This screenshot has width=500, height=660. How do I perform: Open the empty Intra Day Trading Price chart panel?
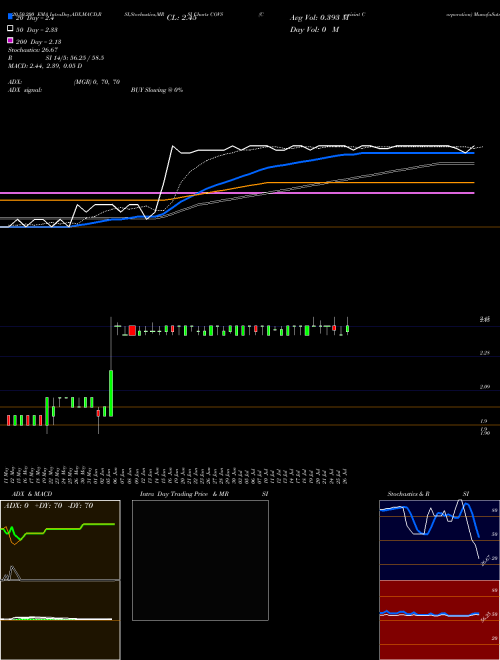[x=200, y=560]
